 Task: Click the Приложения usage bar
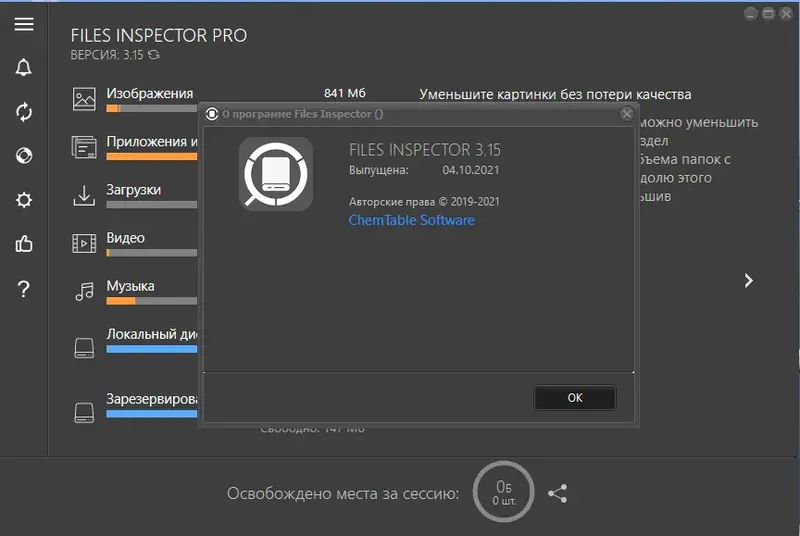152,157
